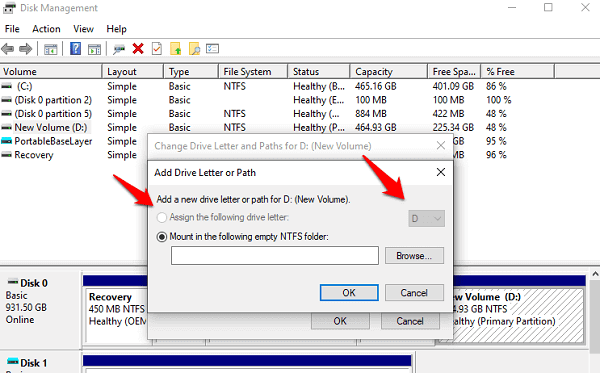Click the Disk 1 disk icon in lower pane
Image resolution: width=600 pixels, height=373 pixels.
click(13, 361)
